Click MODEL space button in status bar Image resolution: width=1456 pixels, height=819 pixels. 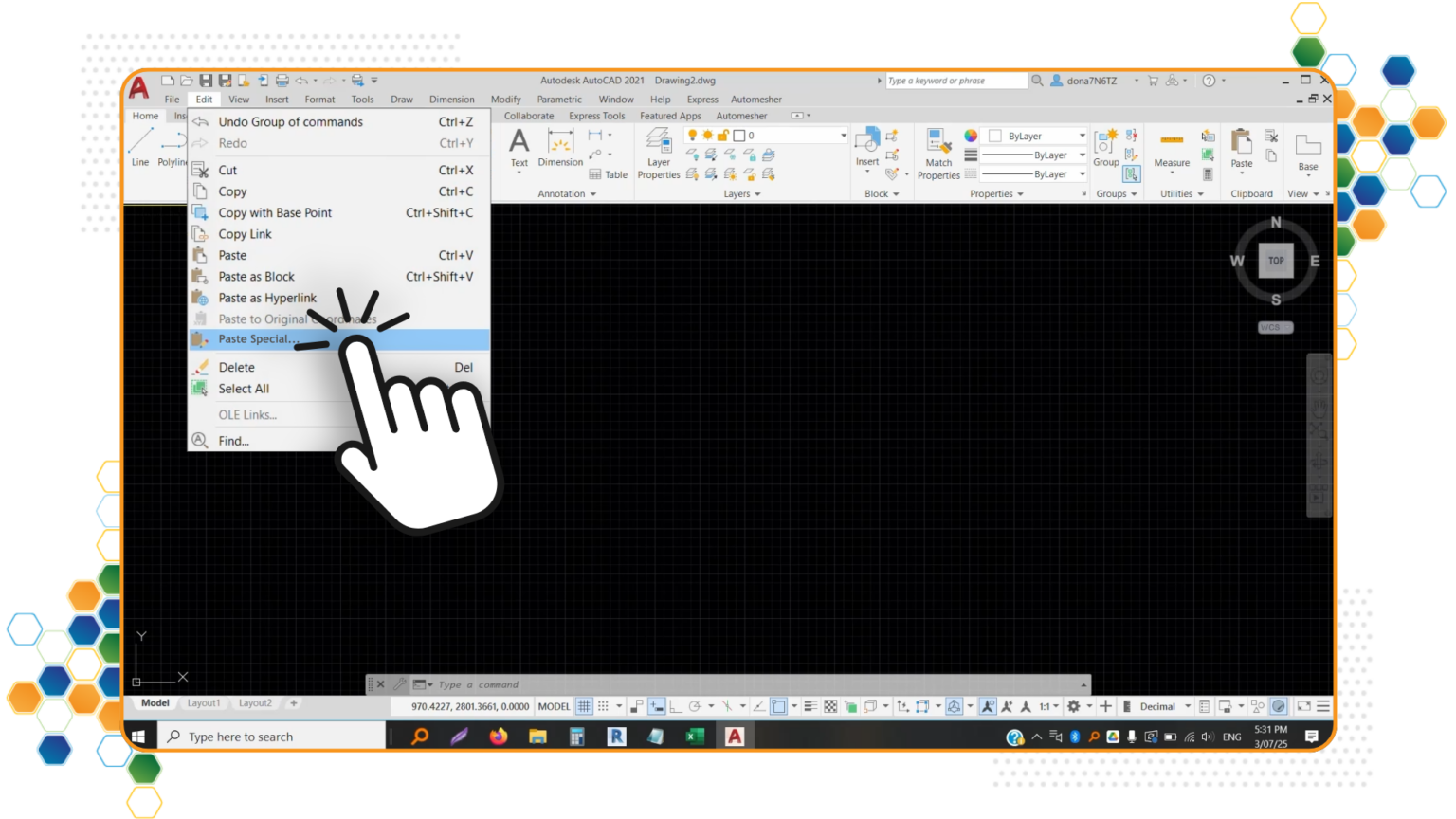coord(554,706)
